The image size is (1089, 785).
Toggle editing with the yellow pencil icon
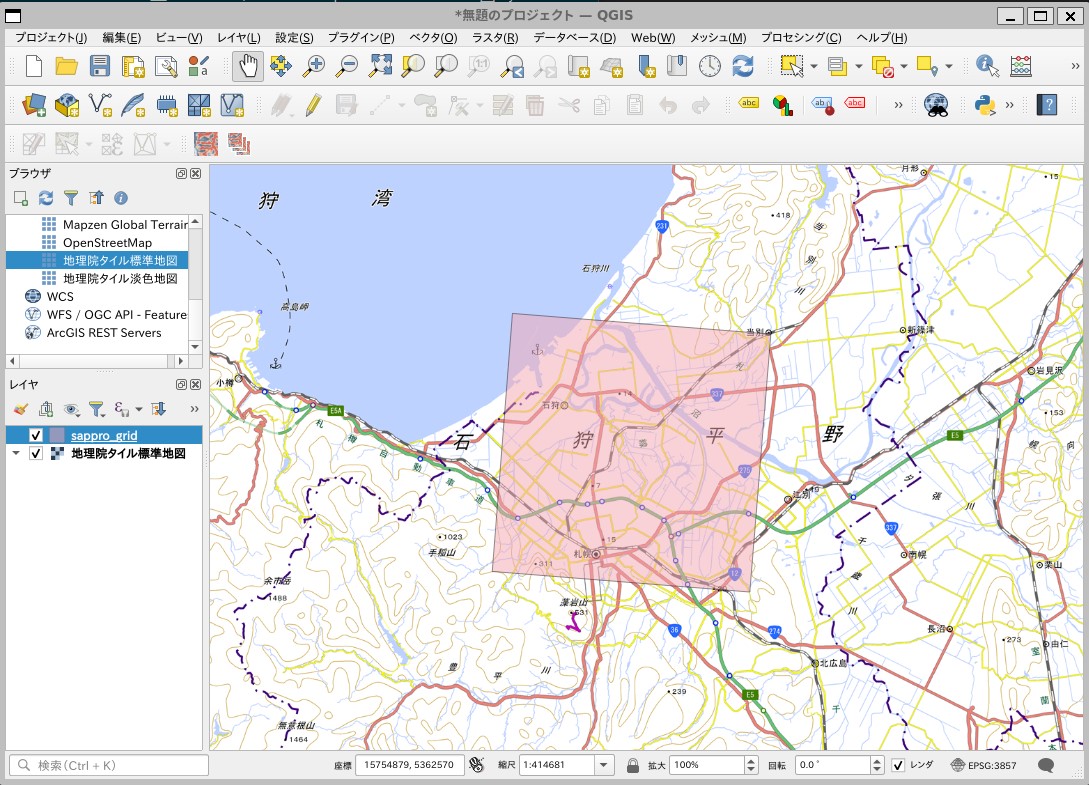(x=313, y=106)
